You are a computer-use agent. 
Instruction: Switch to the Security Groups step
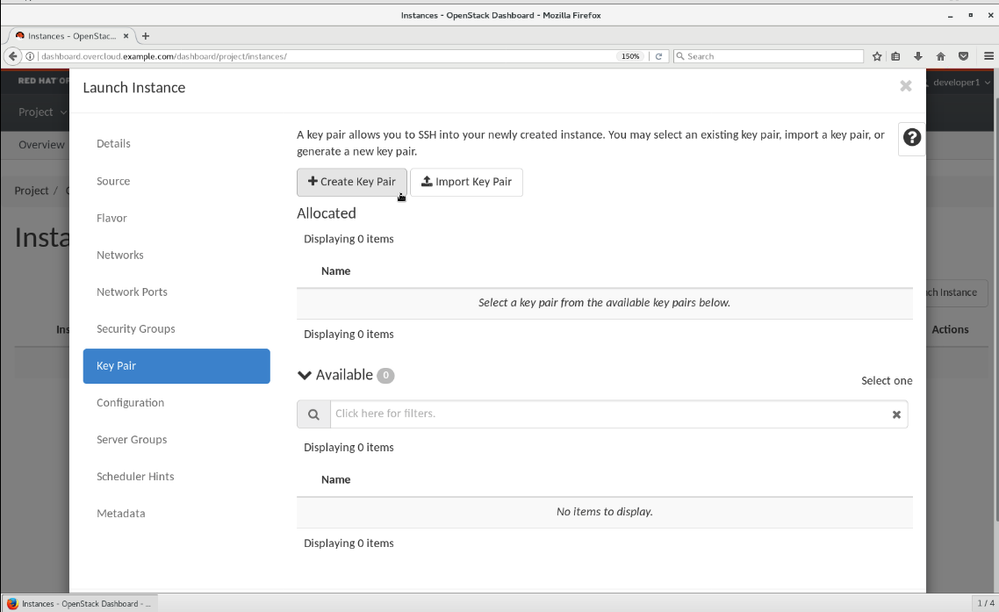coord(136,329)
